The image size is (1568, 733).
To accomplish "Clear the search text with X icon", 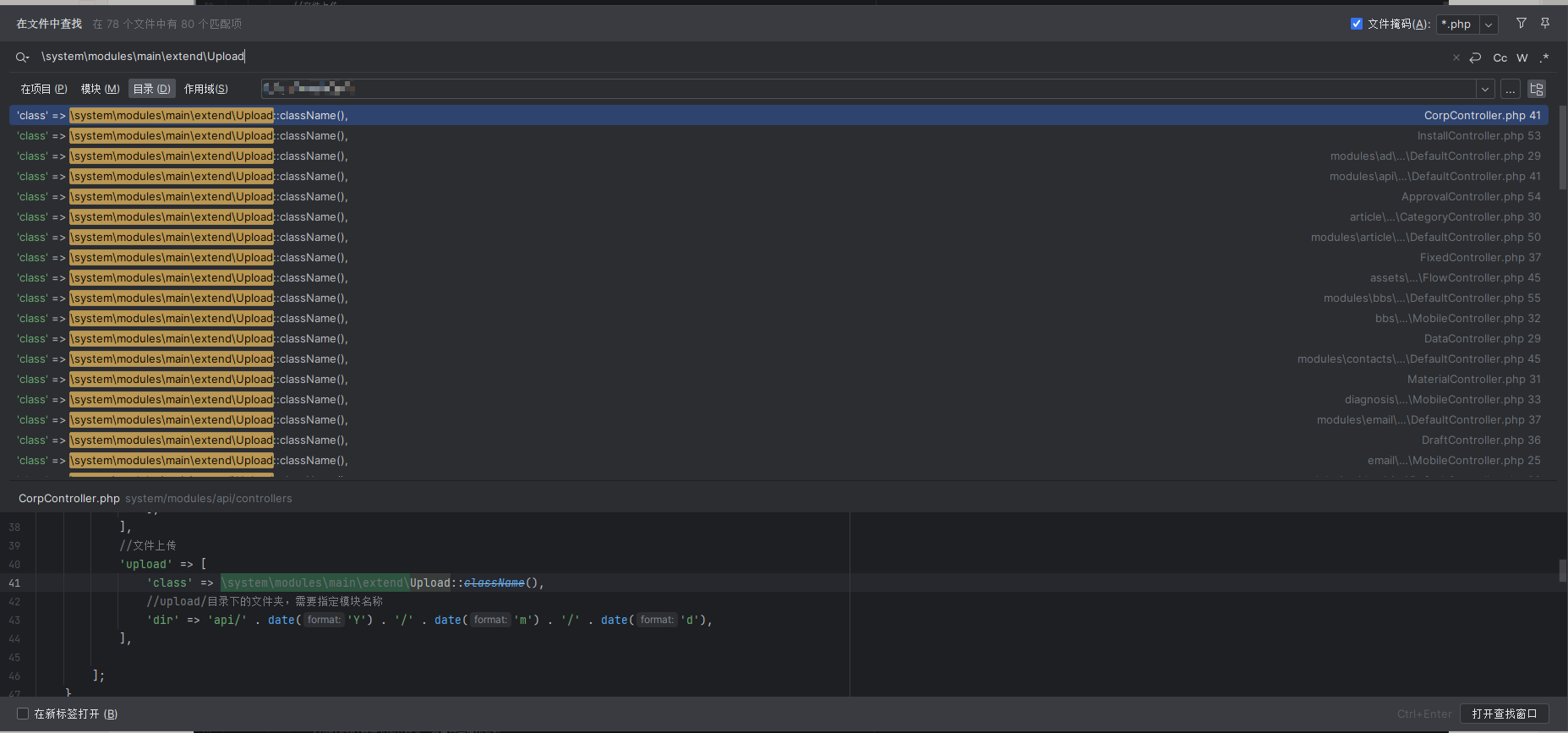I will pyautogui.click(x=1456, y=57).
